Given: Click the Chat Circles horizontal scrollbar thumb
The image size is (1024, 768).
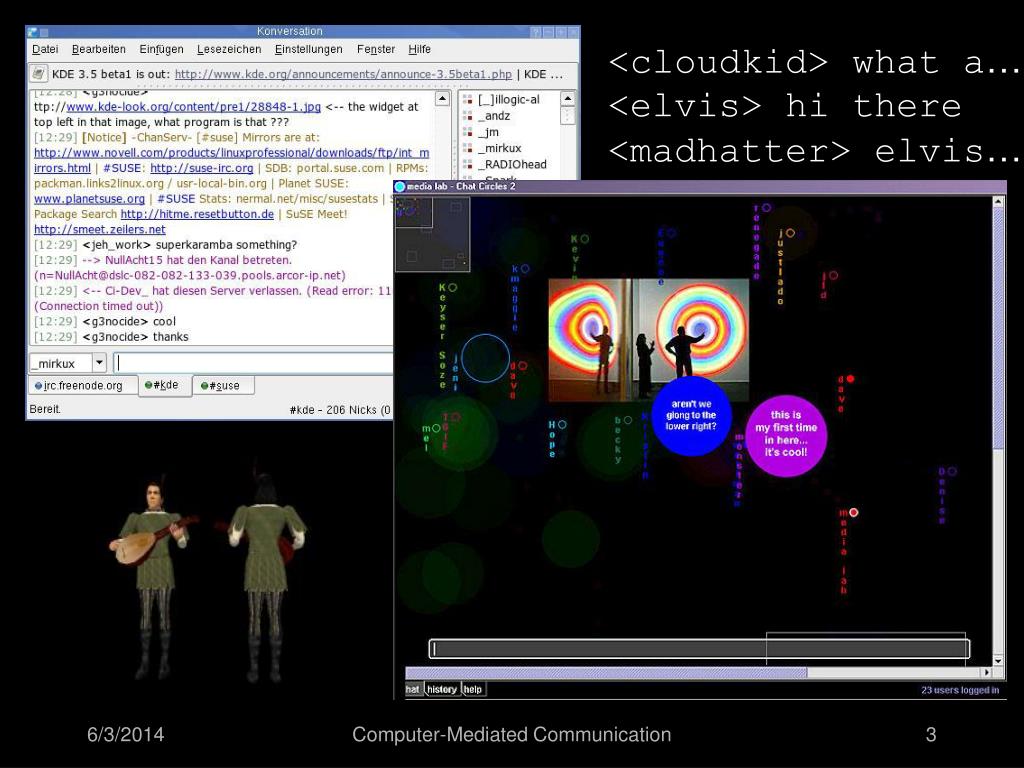Looking at the screenshot, I should [x=607, y=672].
